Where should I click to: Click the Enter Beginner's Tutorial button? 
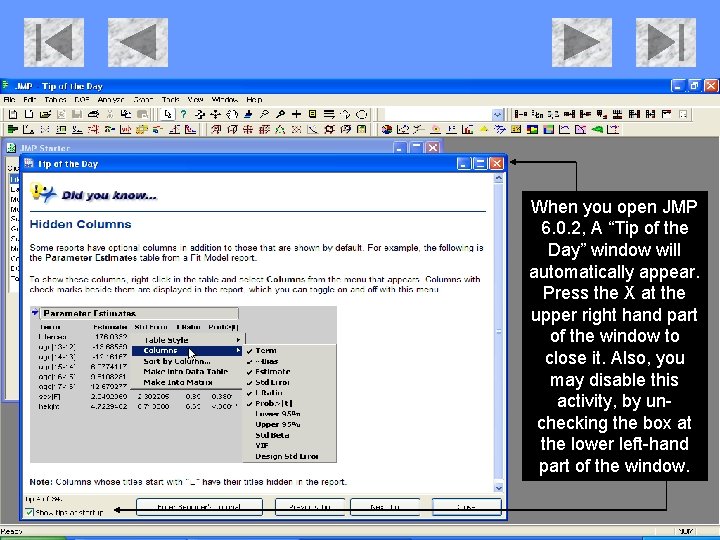(199, 507)
